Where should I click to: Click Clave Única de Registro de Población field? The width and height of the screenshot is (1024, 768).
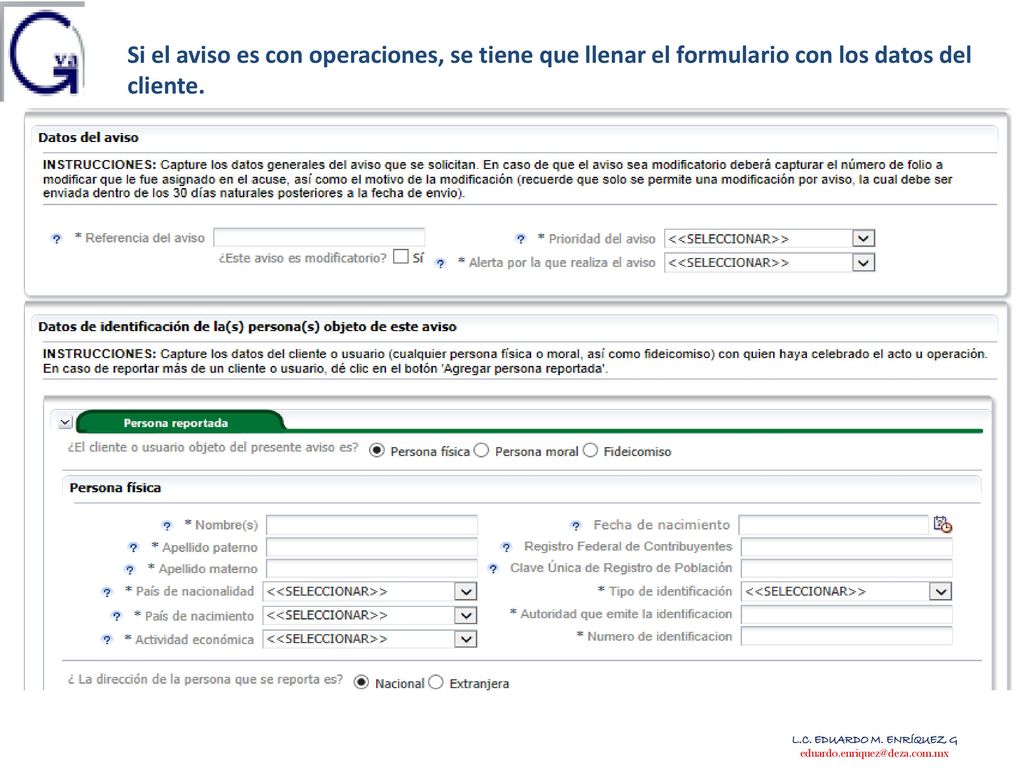pos(846,569)
